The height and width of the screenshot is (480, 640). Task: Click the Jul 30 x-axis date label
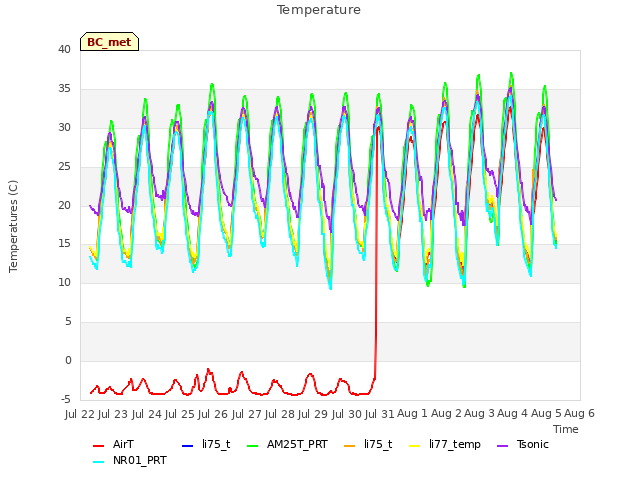[346, 414]
